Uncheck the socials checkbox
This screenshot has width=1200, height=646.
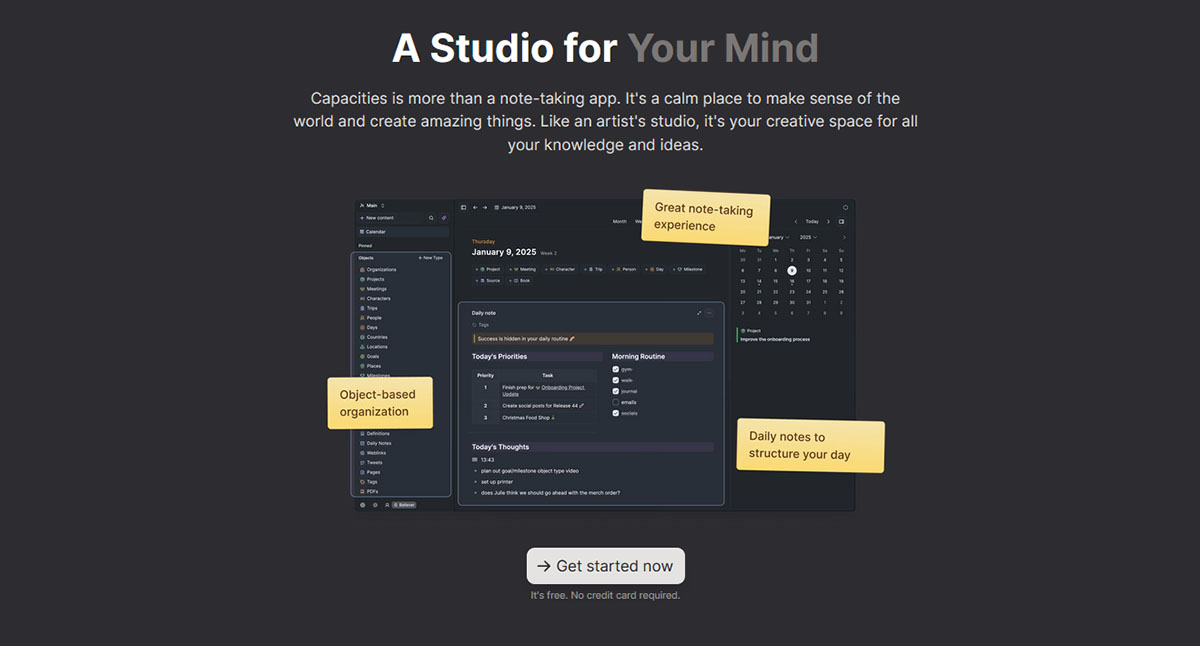coord(616,413)
